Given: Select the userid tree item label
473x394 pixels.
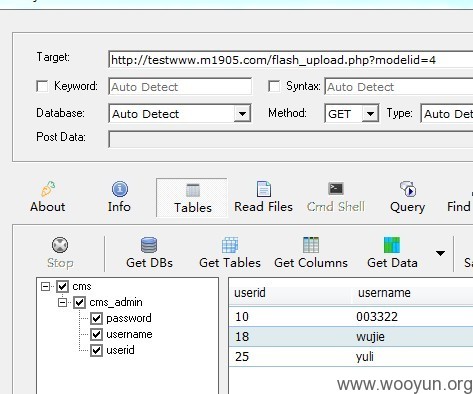Looking at the screenshot, I should [120, 350].
